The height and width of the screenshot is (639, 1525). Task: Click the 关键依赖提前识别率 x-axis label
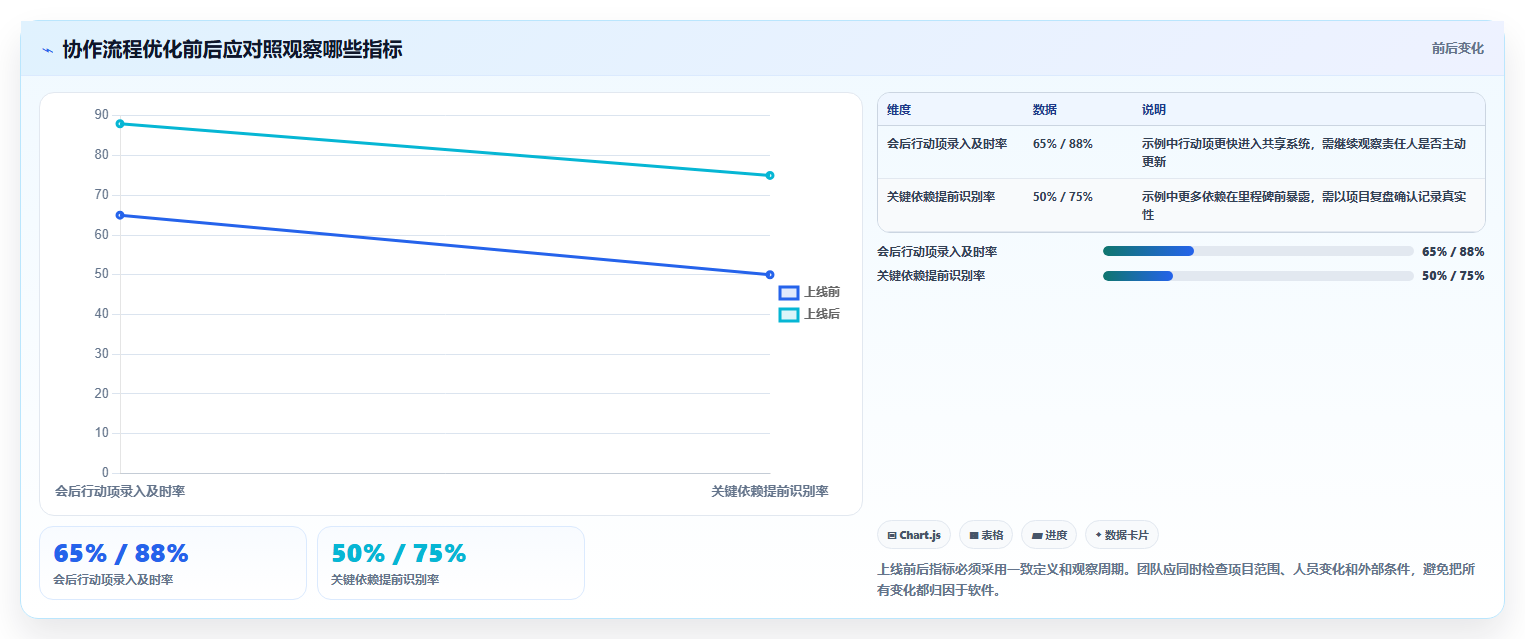point(770,491)
